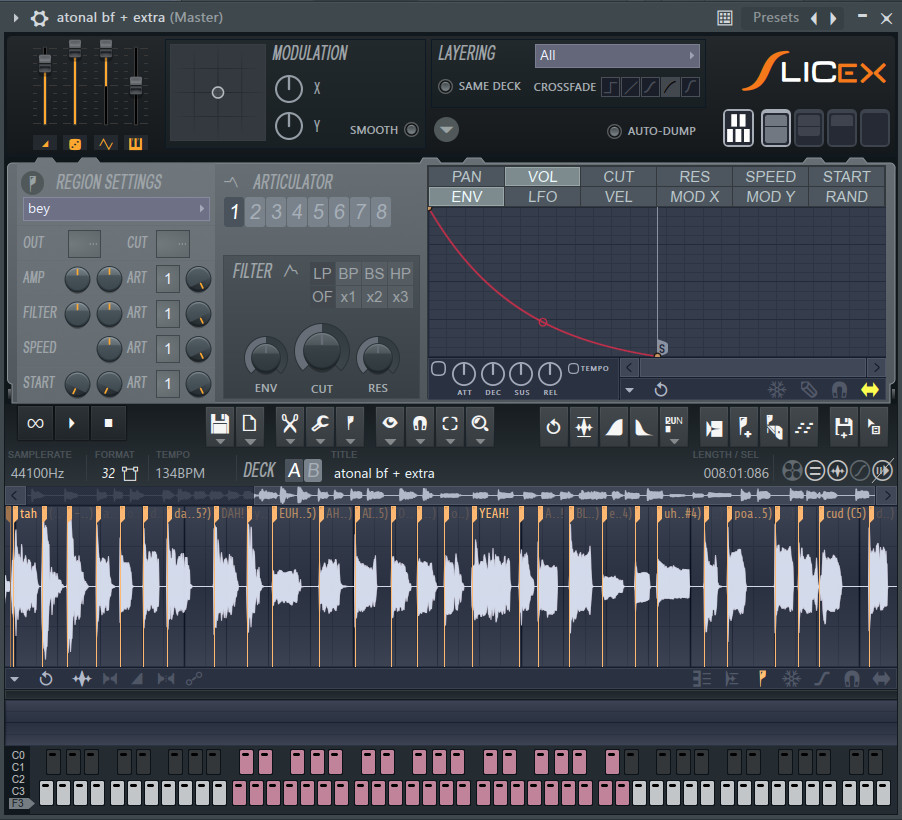Open the sample editing tools (wrench icon)

point(320,425)
